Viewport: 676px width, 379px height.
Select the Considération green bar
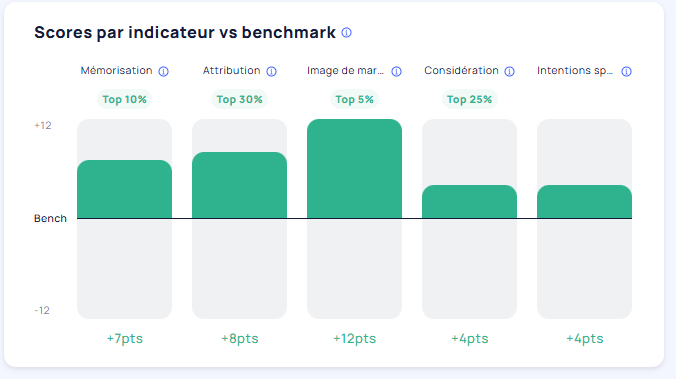469,202
